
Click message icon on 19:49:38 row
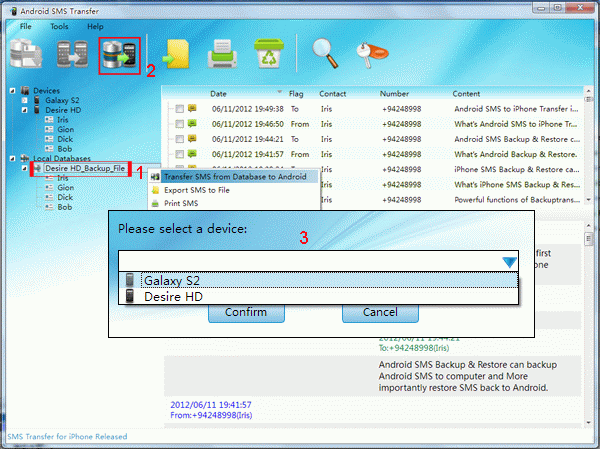[192, 108]
